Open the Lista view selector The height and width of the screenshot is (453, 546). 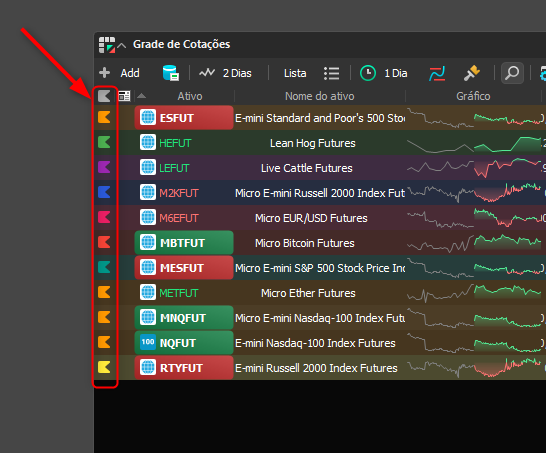click(x=295, y=73)
